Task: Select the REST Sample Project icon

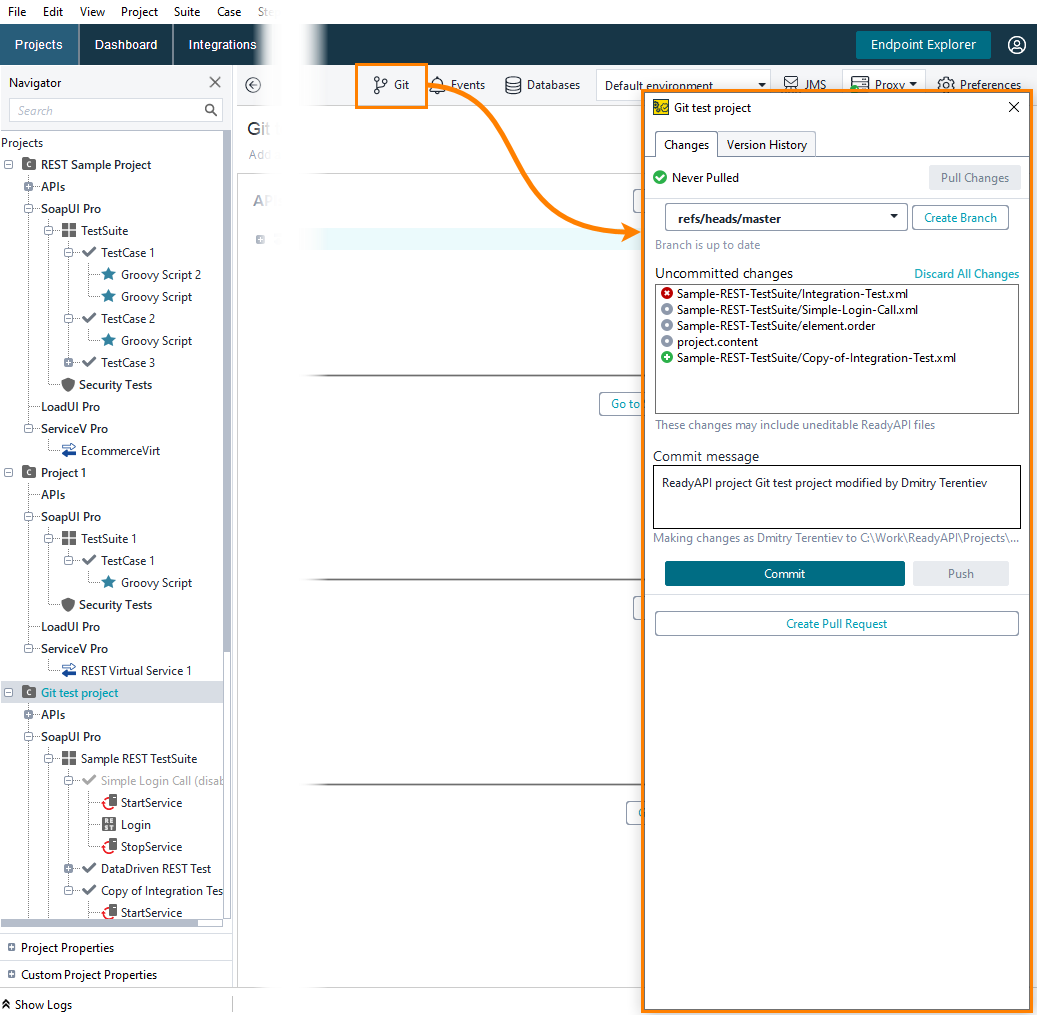Action: tap(28, 165)
